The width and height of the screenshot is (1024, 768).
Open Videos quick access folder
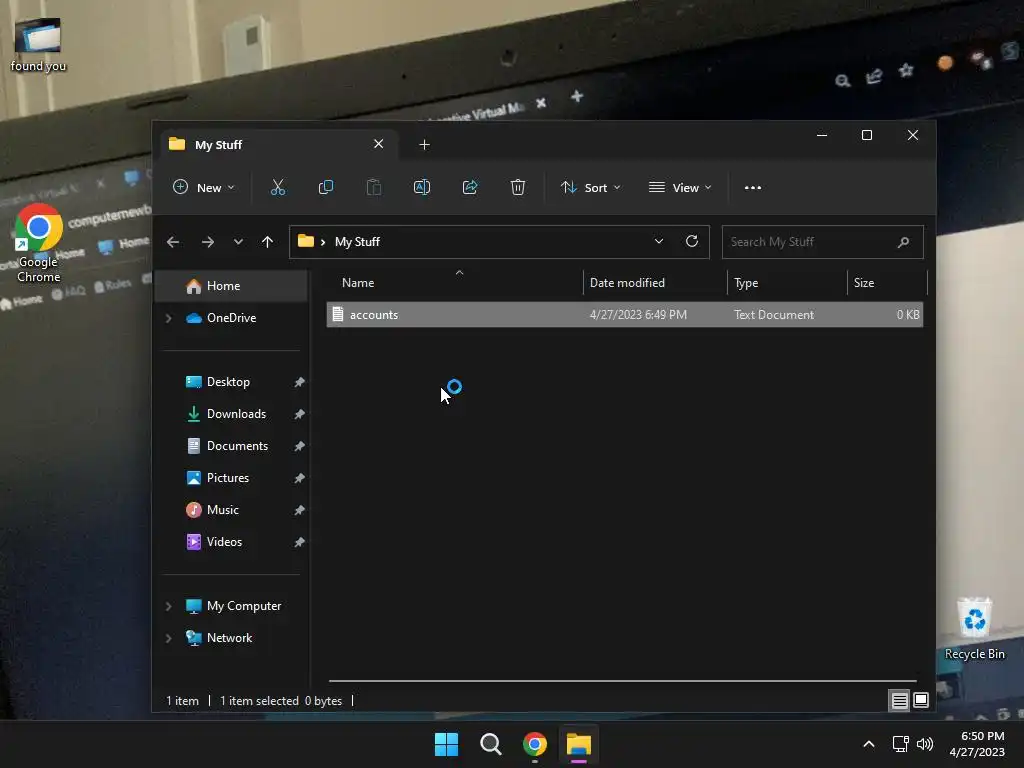(x=225, y=542)
